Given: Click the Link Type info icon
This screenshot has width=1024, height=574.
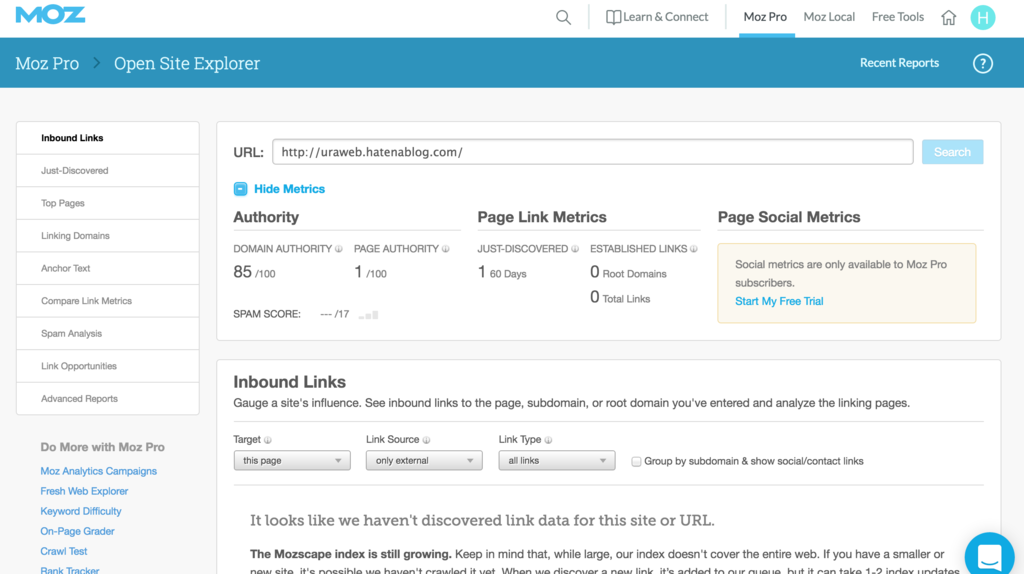Looking at the screenshot, I should pos(548,440).
